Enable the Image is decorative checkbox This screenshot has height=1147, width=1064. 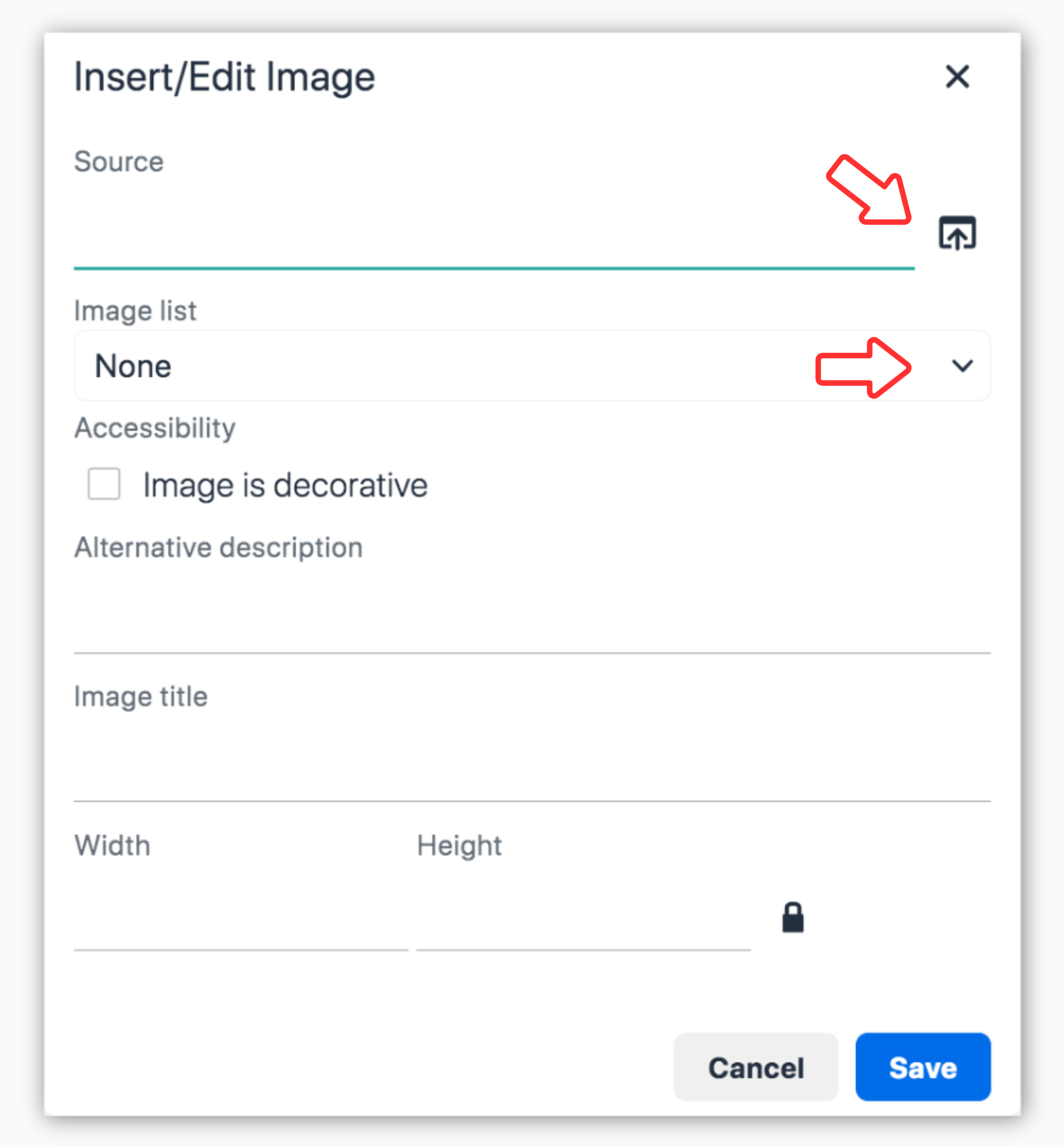click(104, 484)
